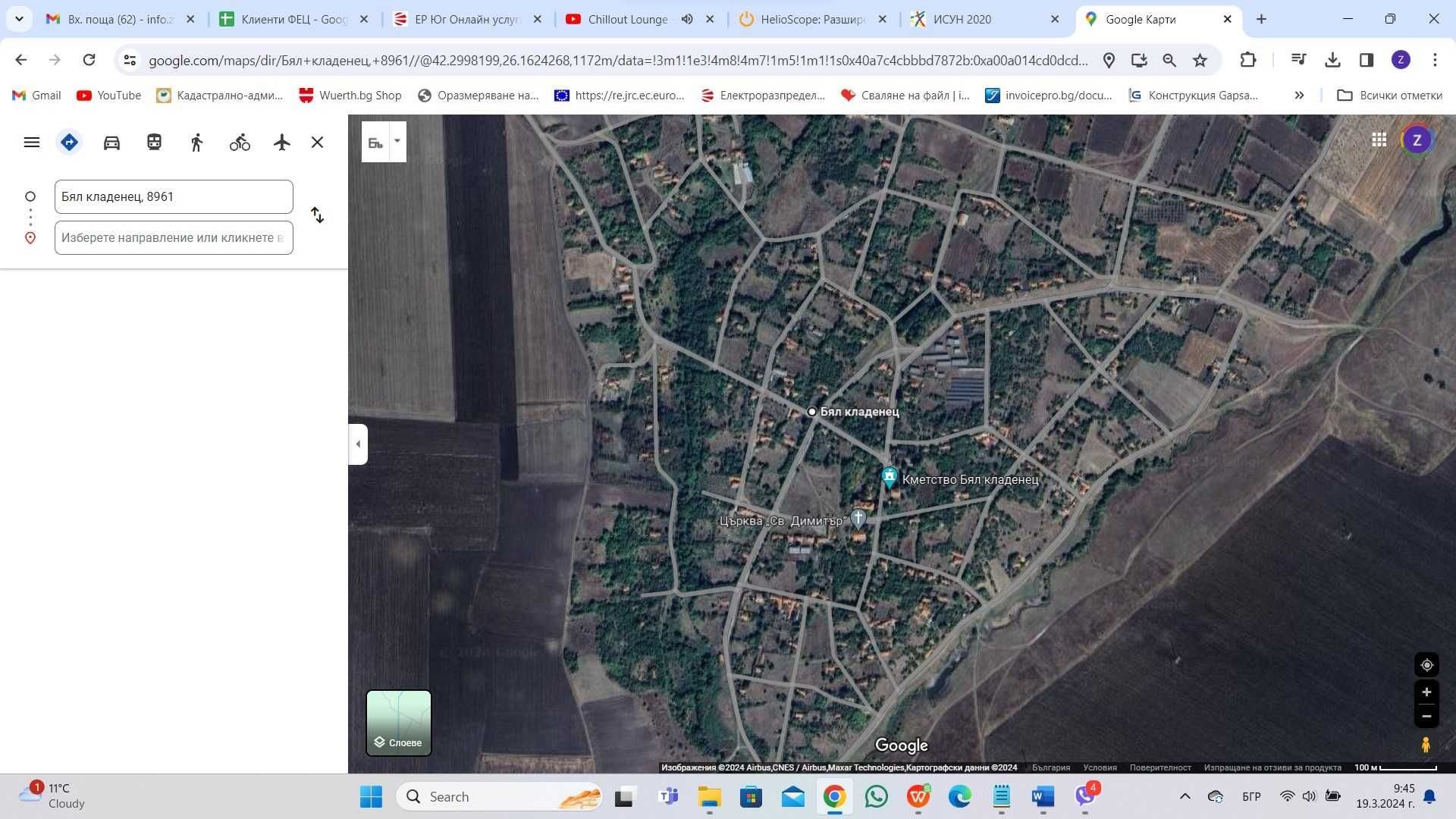
Task: Select driving travel mode icon
Action: click(x=111, y=143)
